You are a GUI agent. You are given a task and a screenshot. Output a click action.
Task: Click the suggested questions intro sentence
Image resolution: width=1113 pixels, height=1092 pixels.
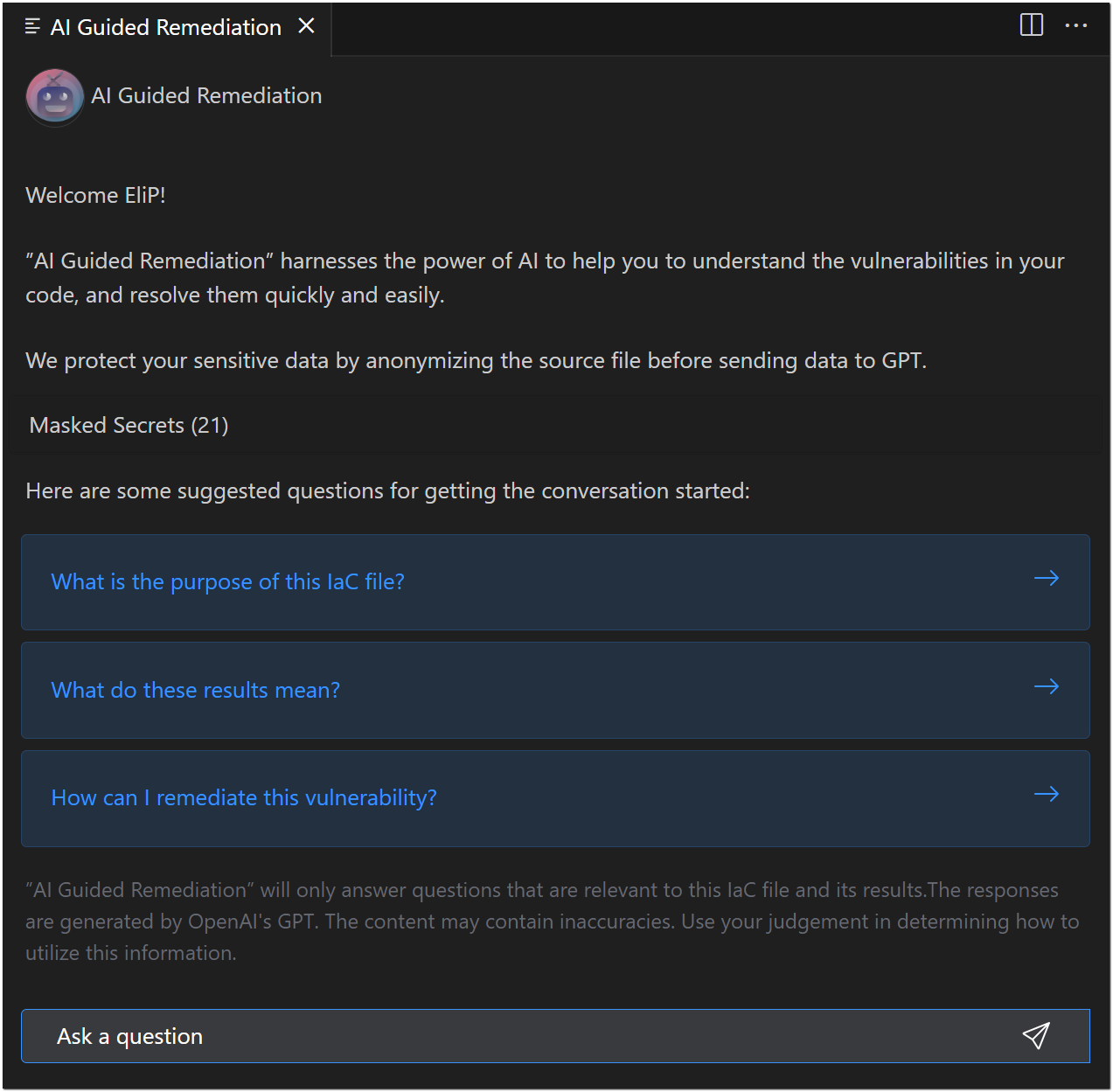pyautogui.click(x=388, y=490)
